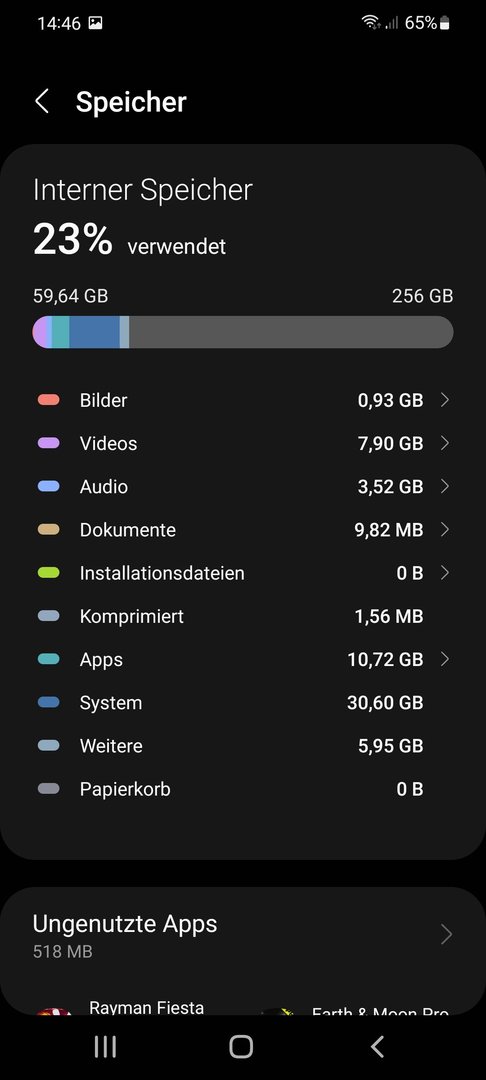Click the Apps 10,72 GB chevron

point(445,660)
